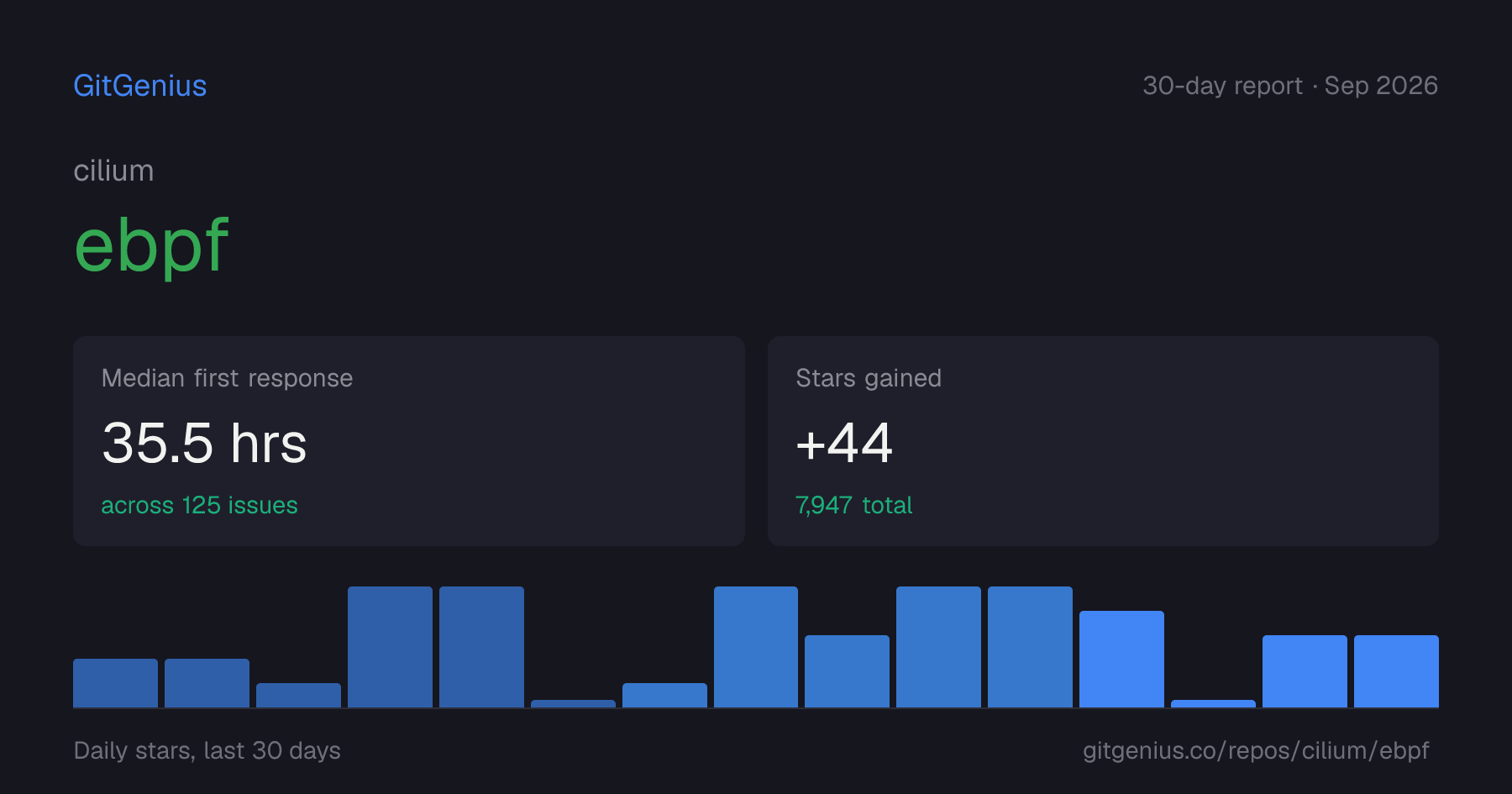Open the across 125 issues text
Image resolution: width=1512 pixels, height=794 pixels.
click(x=199, y=505)
